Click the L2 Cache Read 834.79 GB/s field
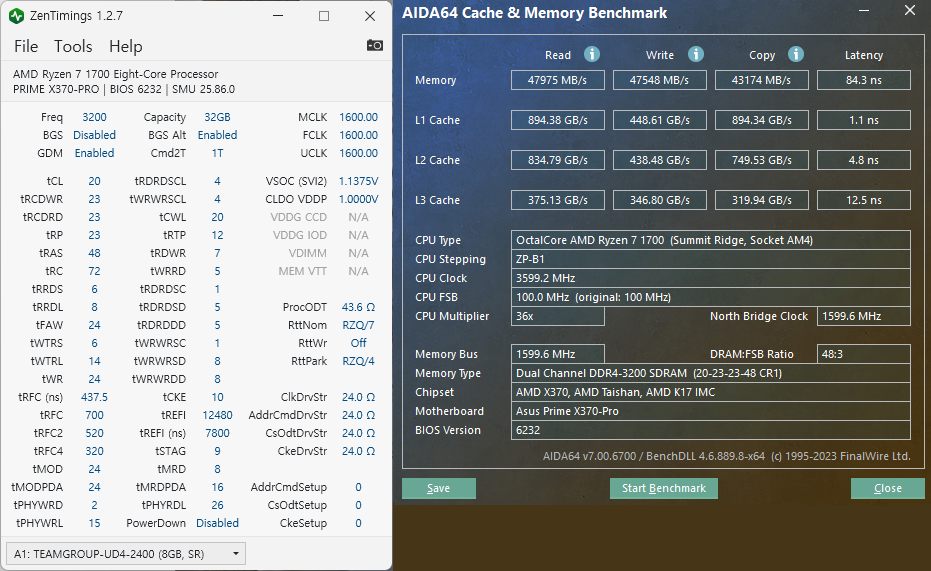Screen dimensions: 931x571 [x=558, y=160]
